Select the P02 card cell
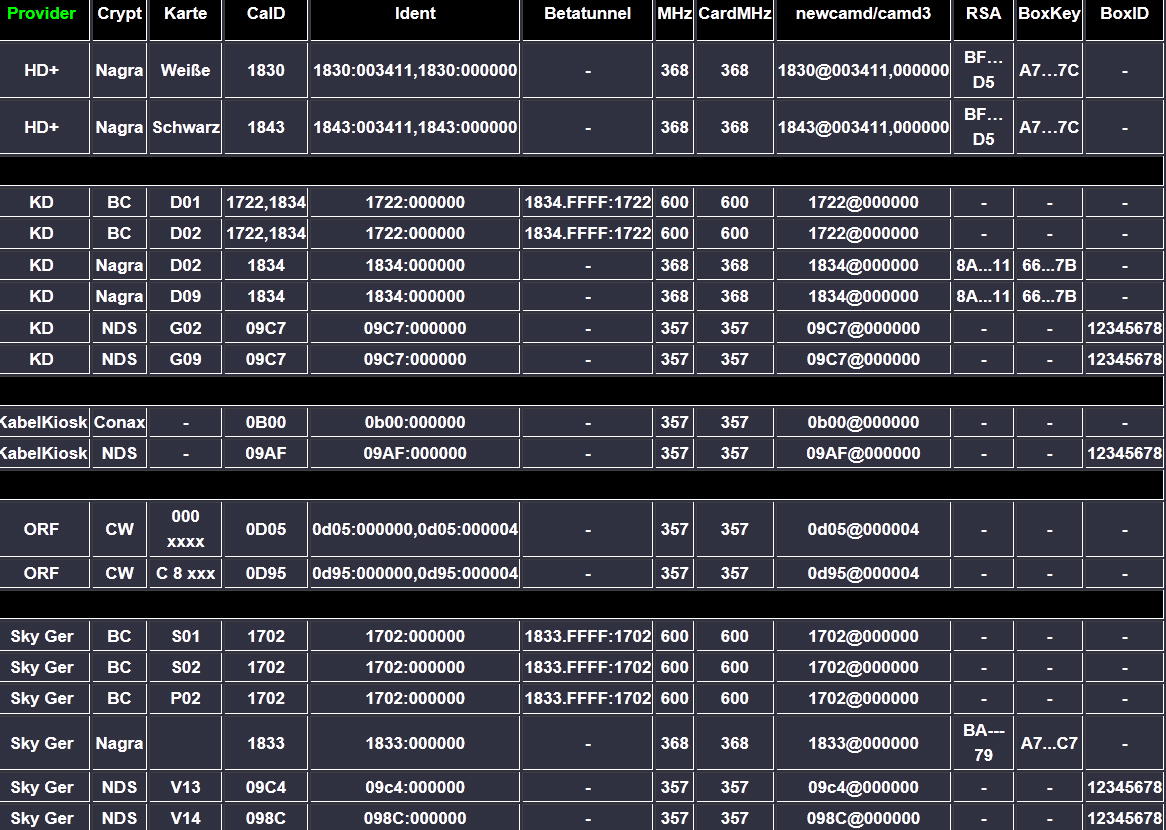Viewport: 1166px width, 830px height. 185,698
